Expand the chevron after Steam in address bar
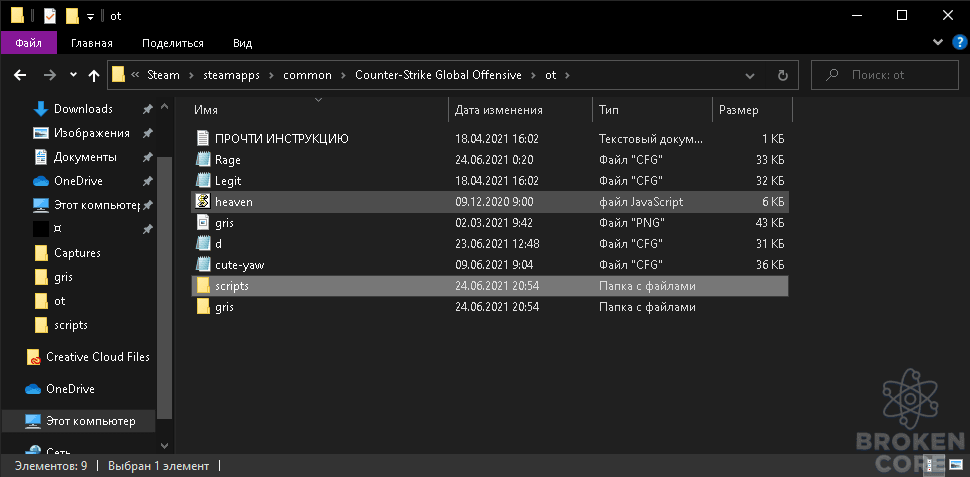This screenshot has height=477, width=970. click(191, 75)
